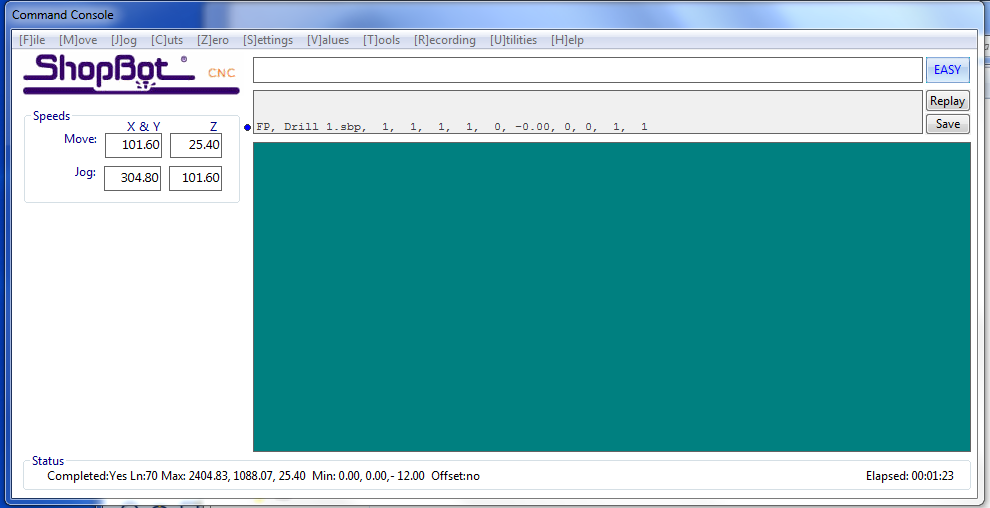Select the Jog X & Y speed field

pos(132,178)
